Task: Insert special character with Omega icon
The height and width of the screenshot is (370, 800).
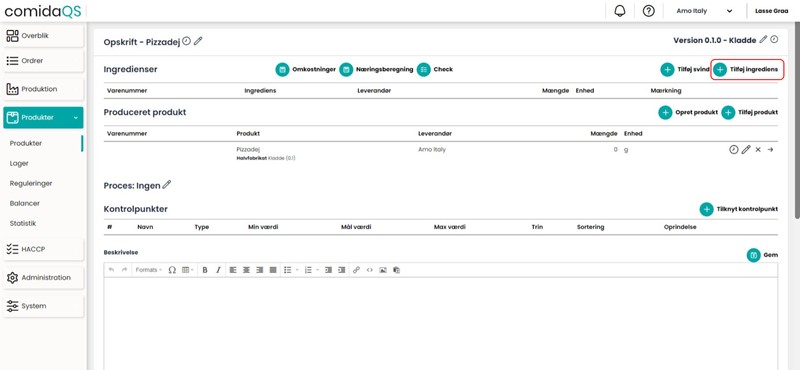Action: pos(172,270)
